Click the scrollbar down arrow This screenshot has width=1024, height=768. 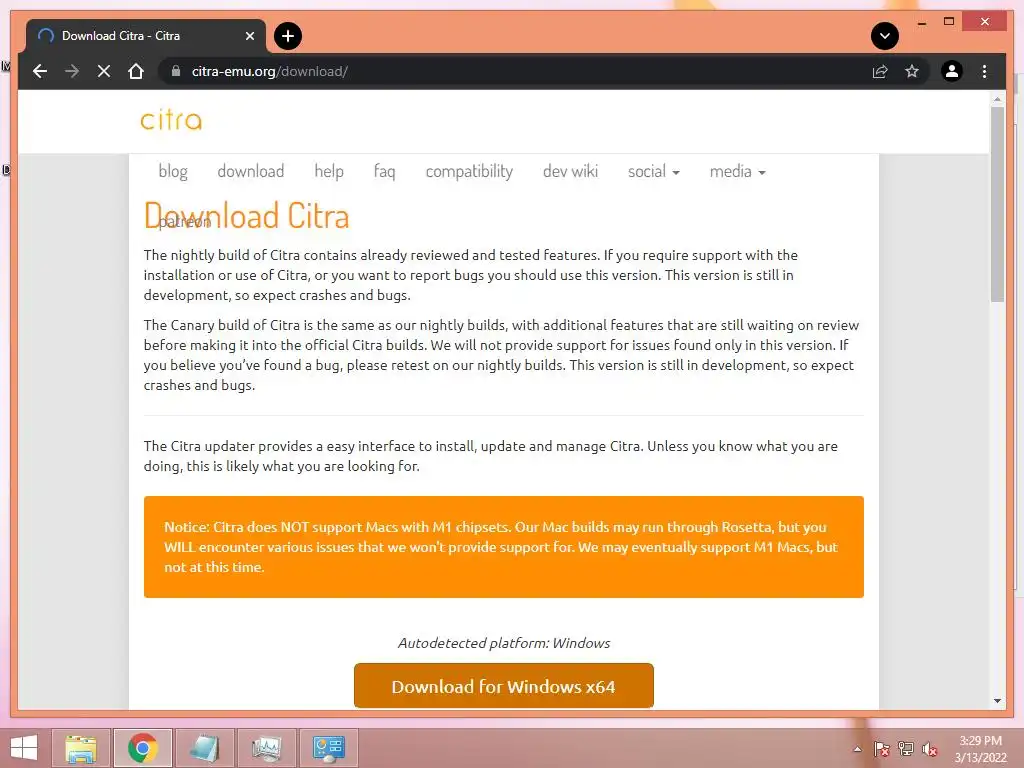997,701
